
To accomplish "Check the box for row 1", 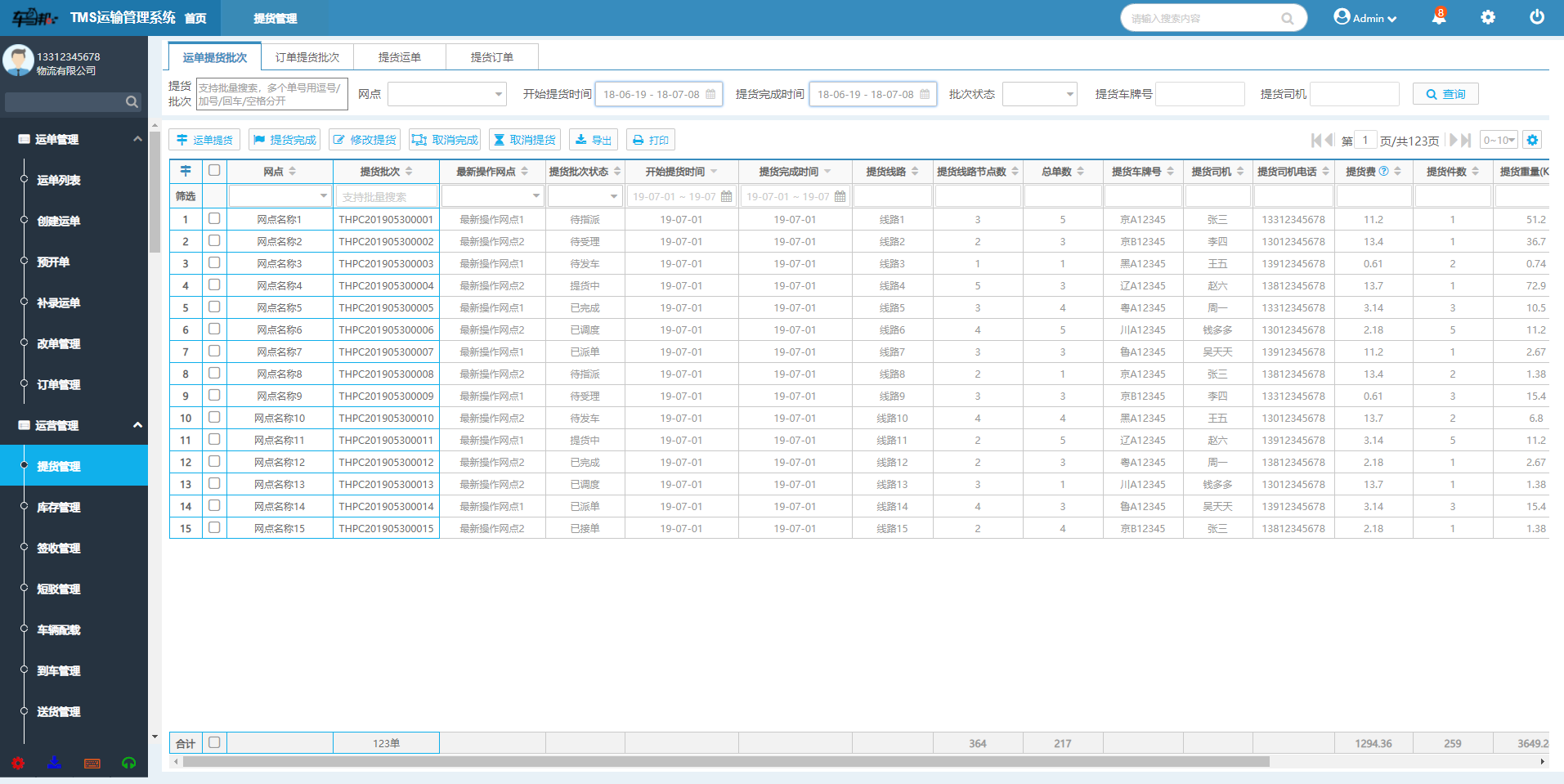I will (214, 219).
